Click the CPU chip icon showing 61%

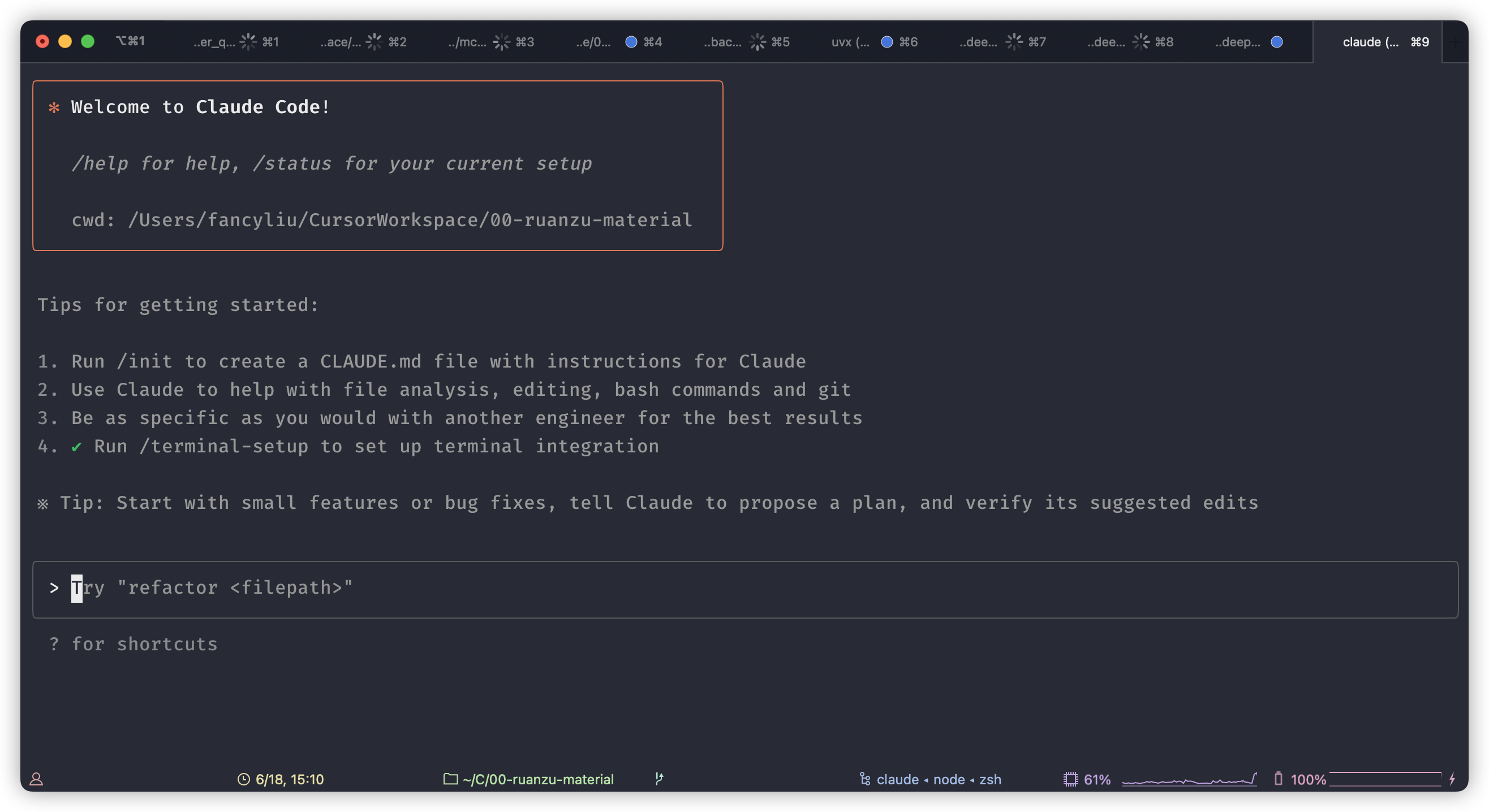1070,779
